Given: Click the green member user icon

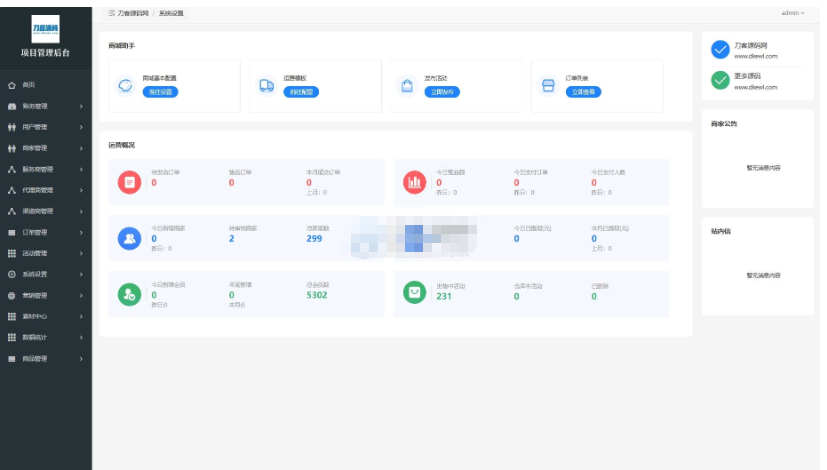Looking at the screenshot, I should [128, 294].
